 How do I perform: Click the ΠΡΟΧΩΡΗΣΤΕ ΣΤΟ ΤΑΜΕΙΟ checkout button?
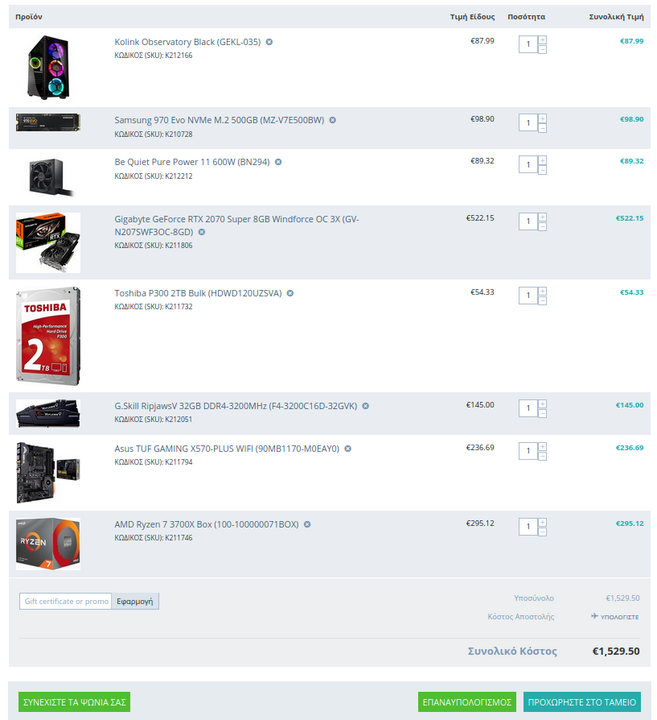point(582,702)
